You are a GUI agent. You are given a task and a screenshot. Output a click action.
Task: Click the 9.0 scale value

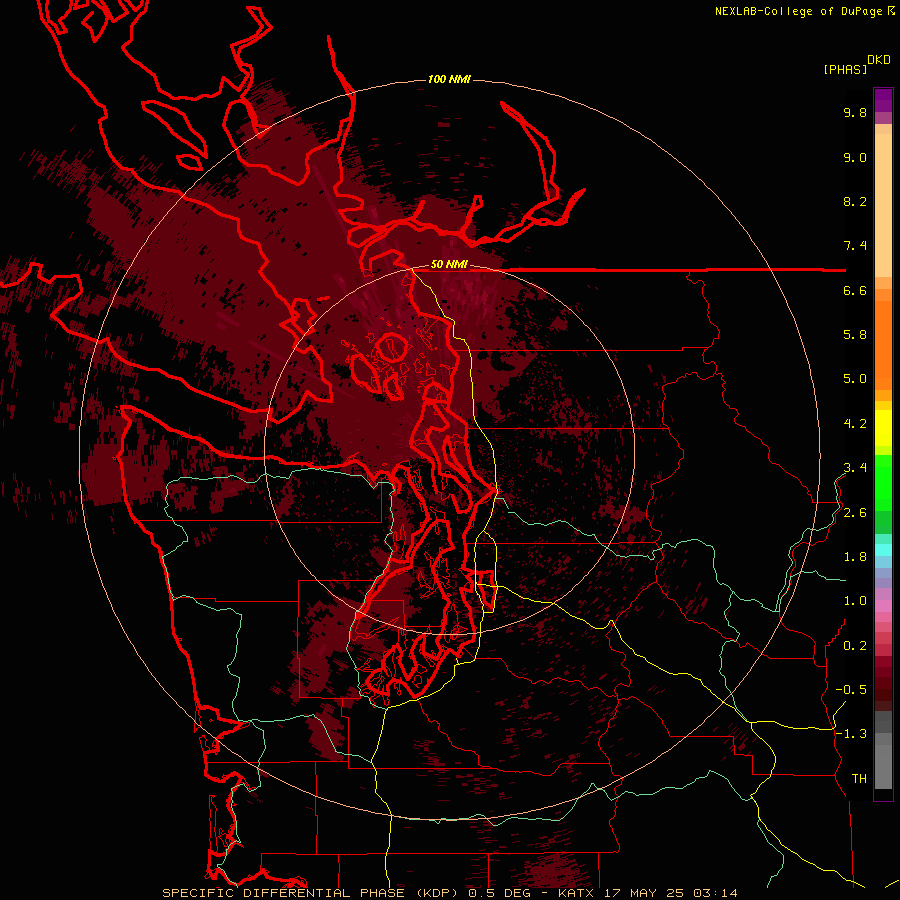point(855,157)
